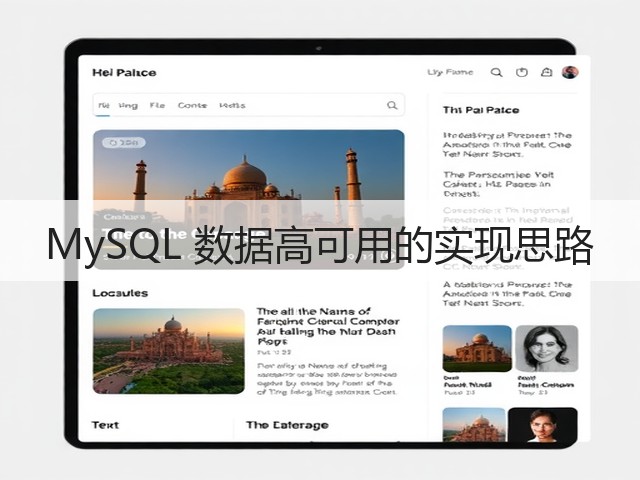Click the dark portrait thumbnail at bottom right
The height and width of the screenshot is (480, 640).
point(542,424)
